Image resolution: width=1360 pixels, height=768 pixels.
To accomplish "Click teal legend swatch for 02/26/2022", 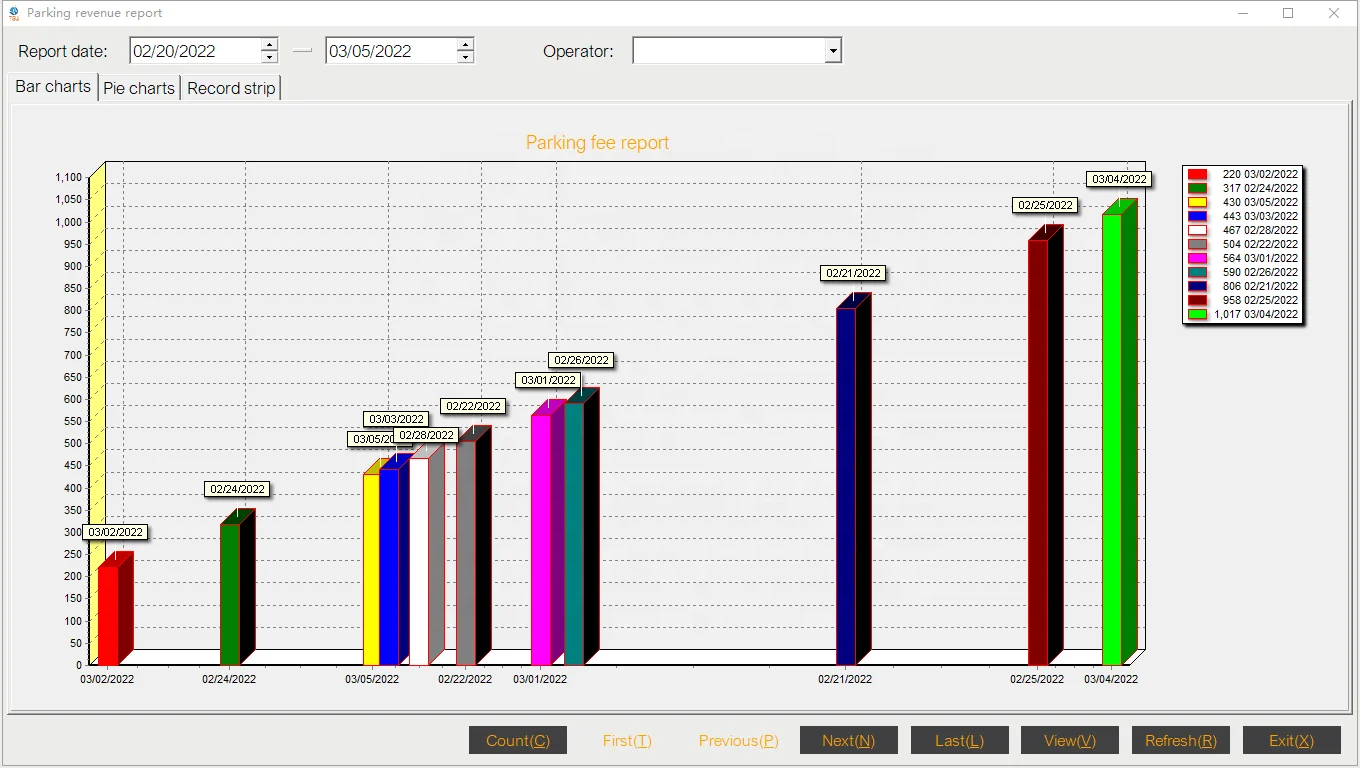I will tap(1197, 272).
